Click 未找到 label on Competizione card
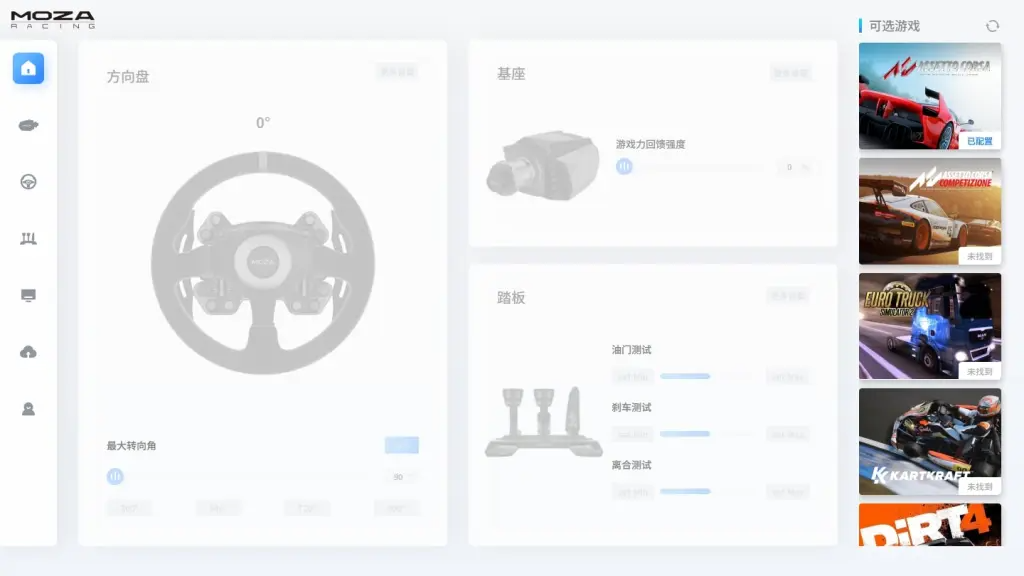Image resolution: width=1024 pixels, height=576 pixels. pos(979,257)
